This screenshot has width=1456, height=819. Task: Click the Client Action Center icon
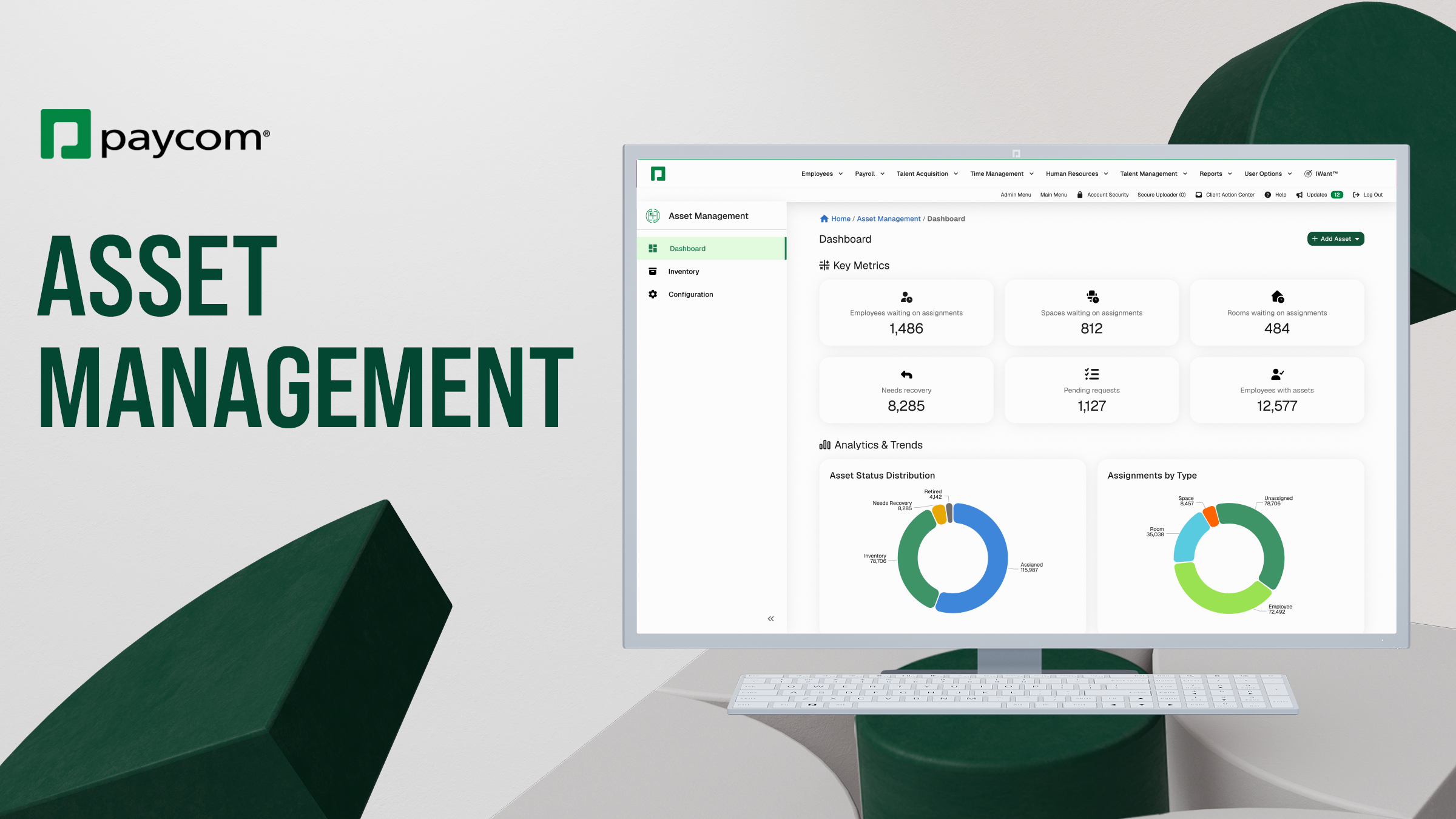click(x=1199, y=195)
